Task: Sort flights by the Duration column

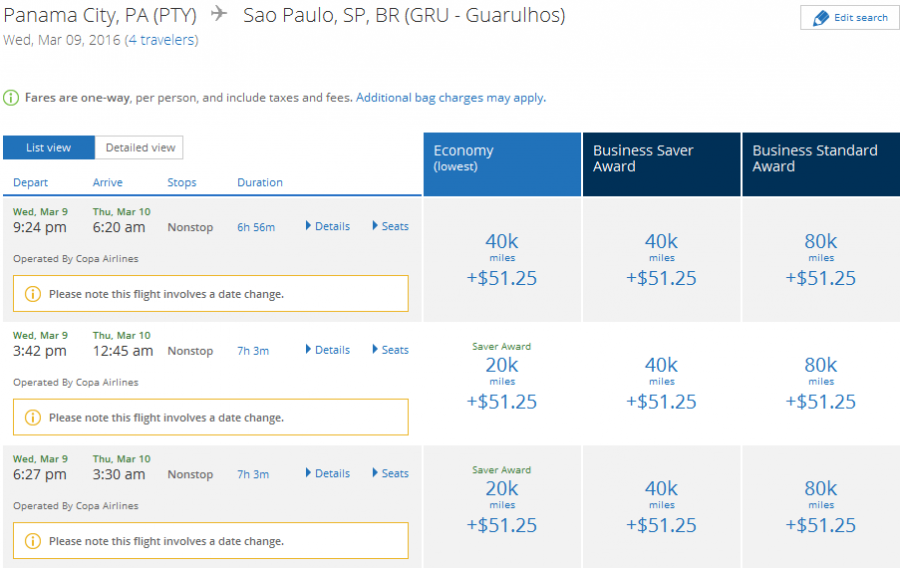Action: 260,183
